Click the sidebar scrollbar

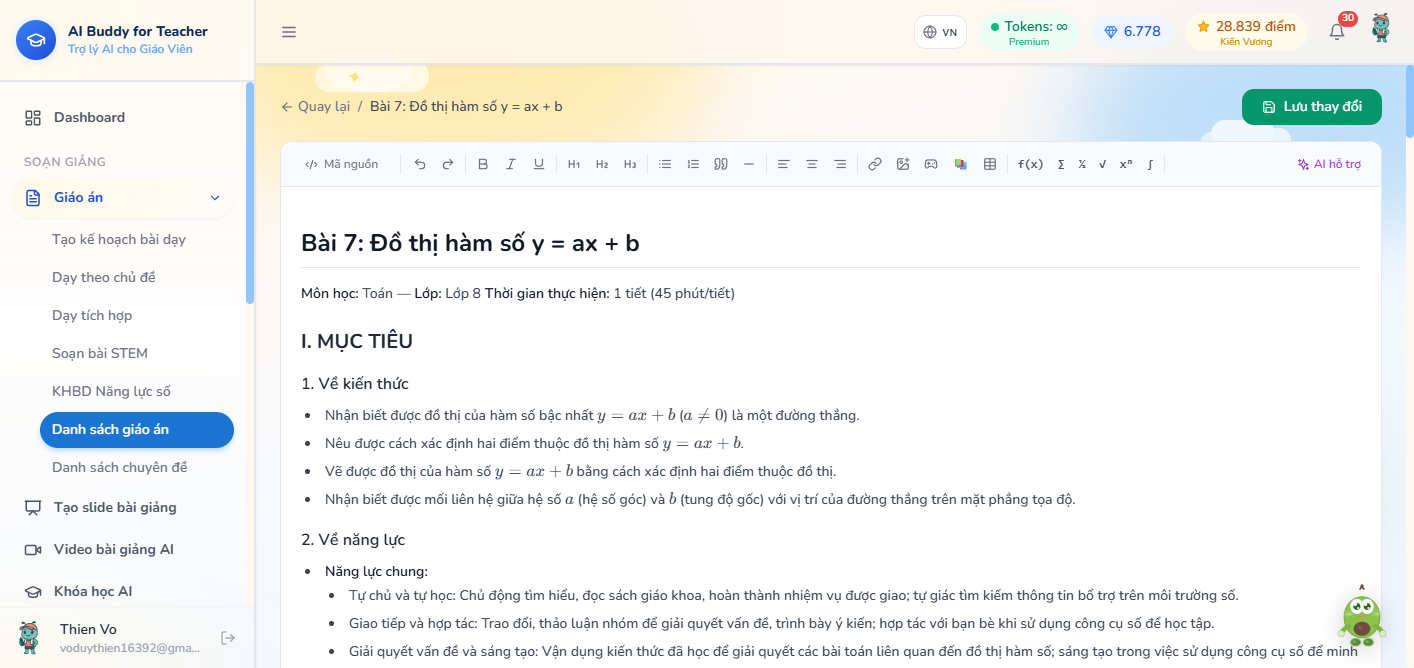tap(250, 192)
